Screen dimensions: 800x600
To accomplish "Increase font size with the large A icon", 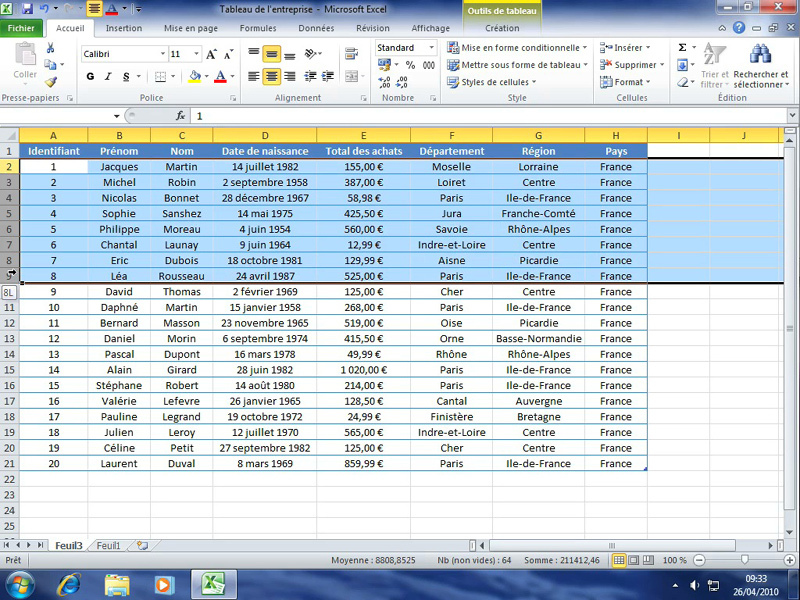I will pos(211,54).
